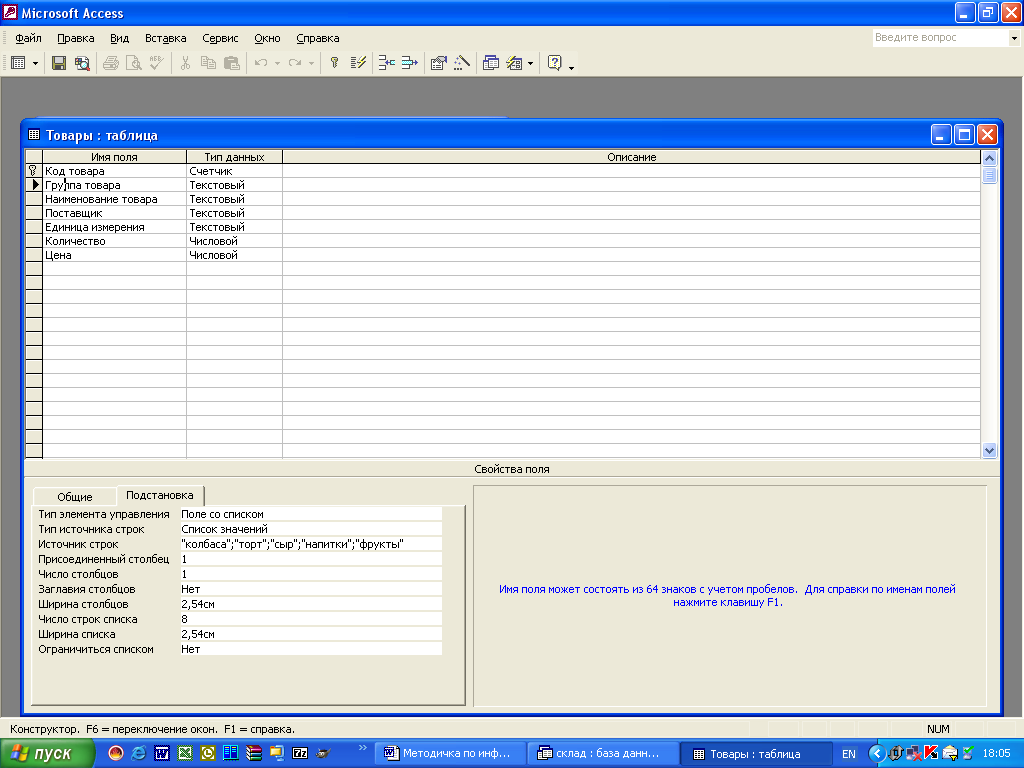This screenshot has width=1024, height=768.
Task: Click the Insert Rows toolbar icon
Action: click(x=387, y=63)
